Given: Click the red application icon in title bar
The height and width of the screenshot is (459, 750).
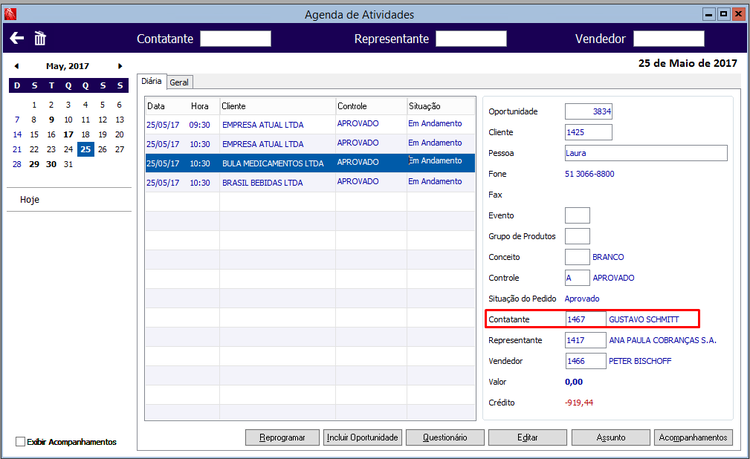Looking at the screenshot, I should click(10, 14).
